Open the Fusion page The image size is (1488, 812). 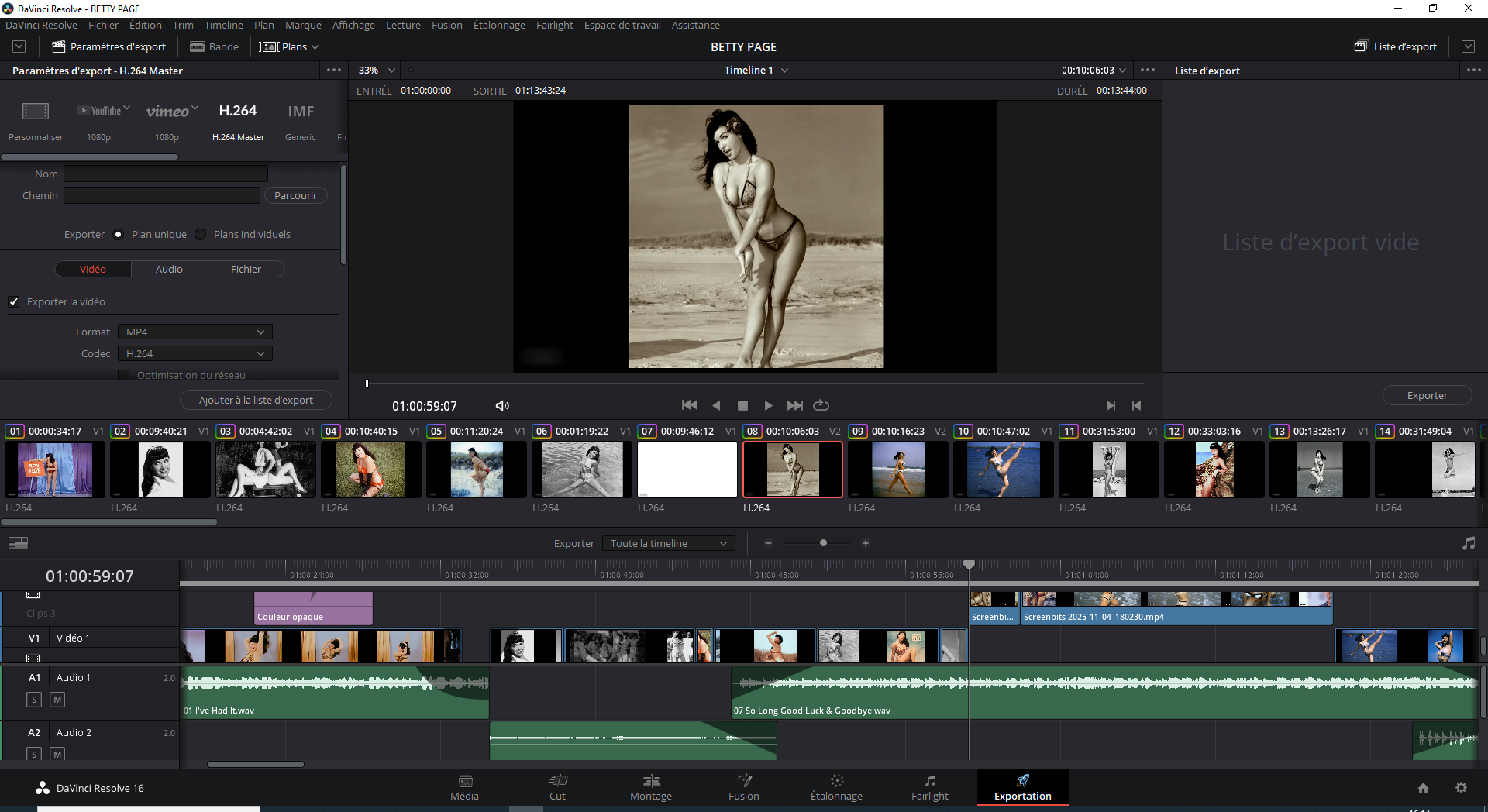point(743,787)
